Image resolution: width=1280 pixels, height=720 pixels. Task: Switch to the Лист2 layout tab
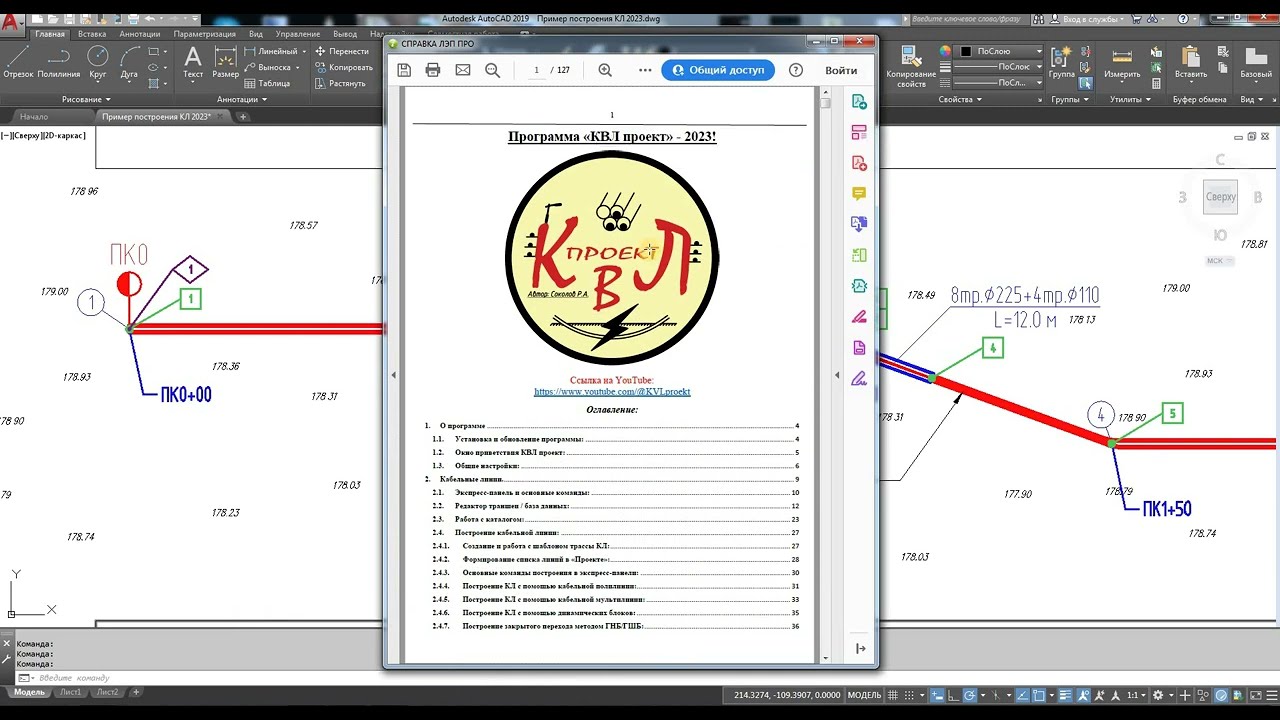[x=107, y=692]
